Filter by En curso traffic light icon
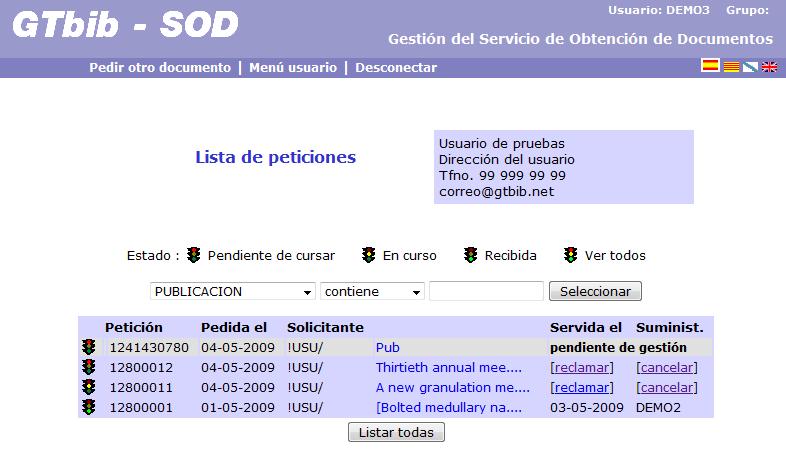The height and width of the screenshot is (470, 786). (x=368, y=255)
